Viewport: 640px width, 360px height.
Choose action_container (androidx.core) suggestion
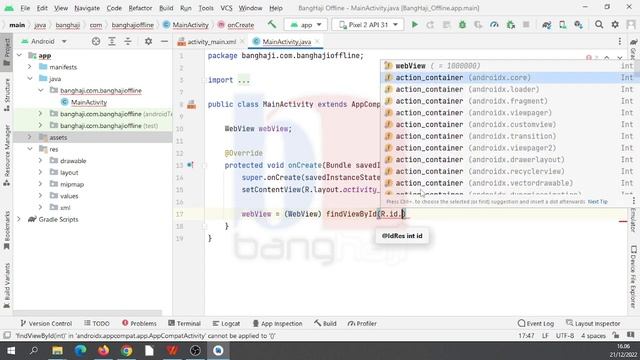[508, 78]
